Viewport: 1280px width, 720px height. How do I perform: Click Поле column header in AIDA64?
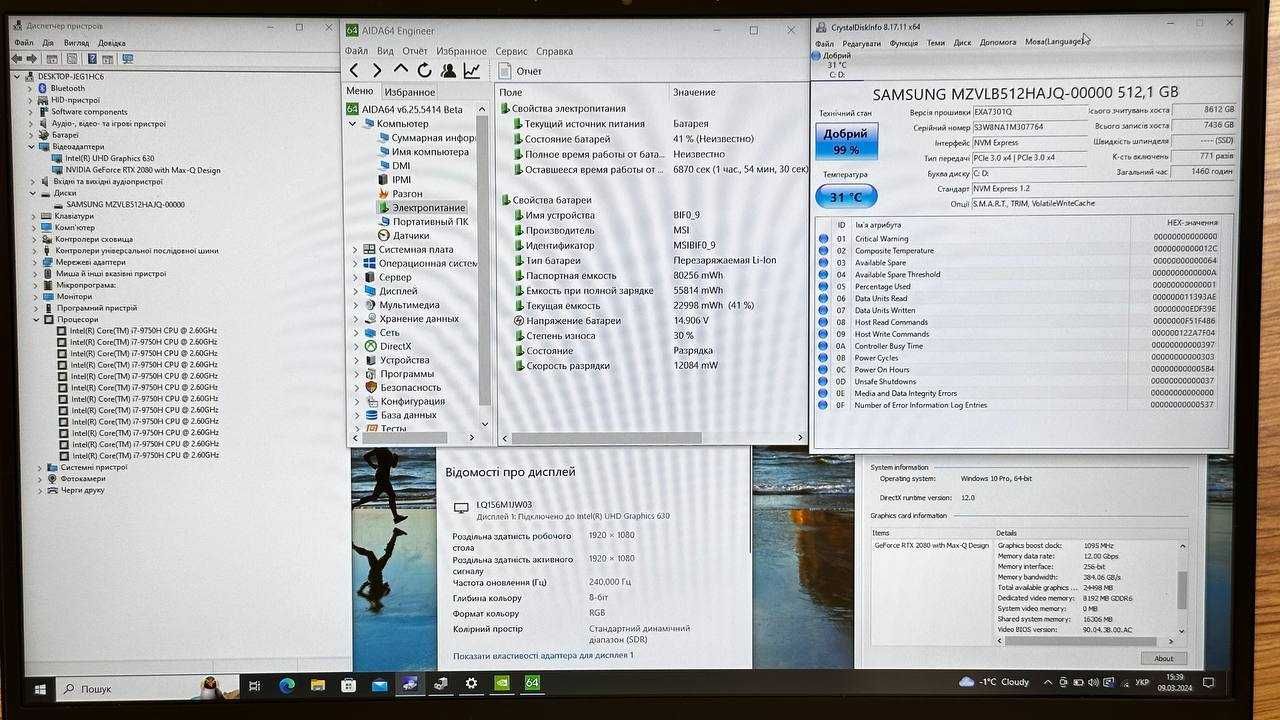click(x=511, y=92)
